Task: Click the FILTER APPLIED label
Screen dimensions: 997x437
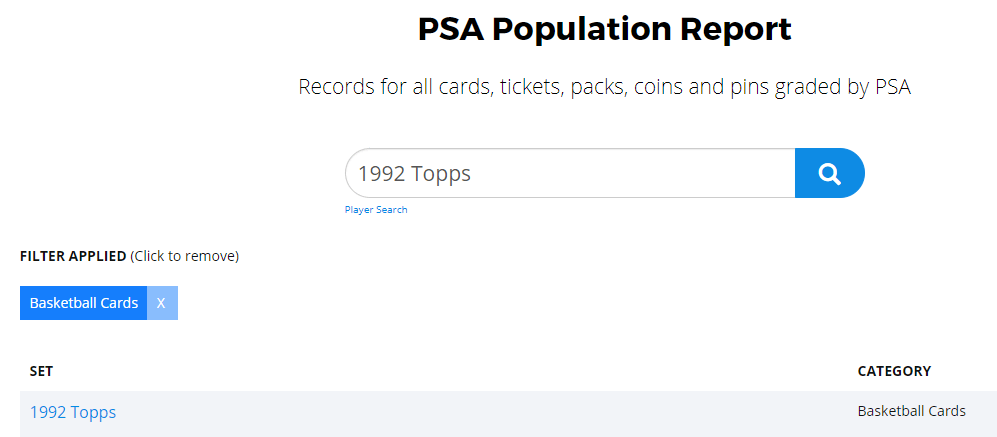Action: click(73, 256)
